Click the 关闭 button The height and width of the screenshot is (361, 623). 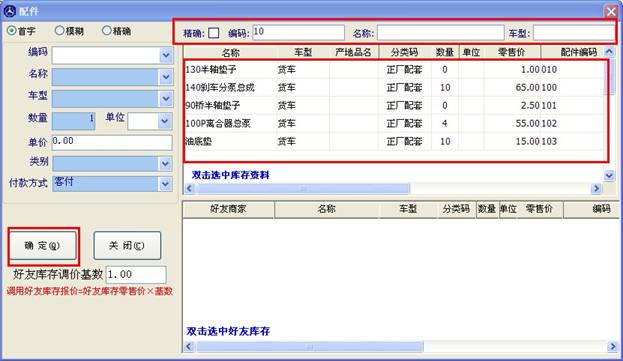(x=127, y=246)
